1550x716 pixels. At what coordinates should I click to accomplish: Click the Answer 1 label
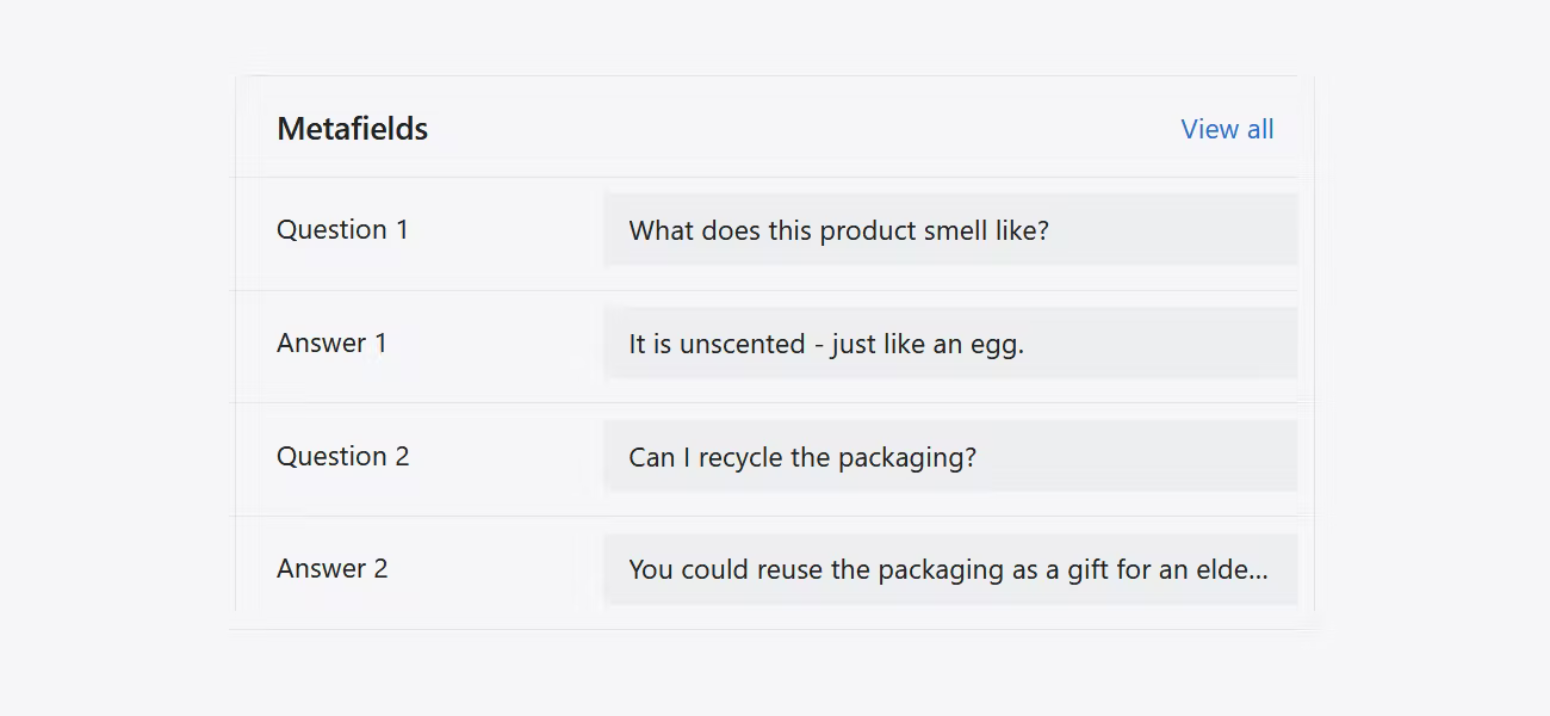point(331,343)
